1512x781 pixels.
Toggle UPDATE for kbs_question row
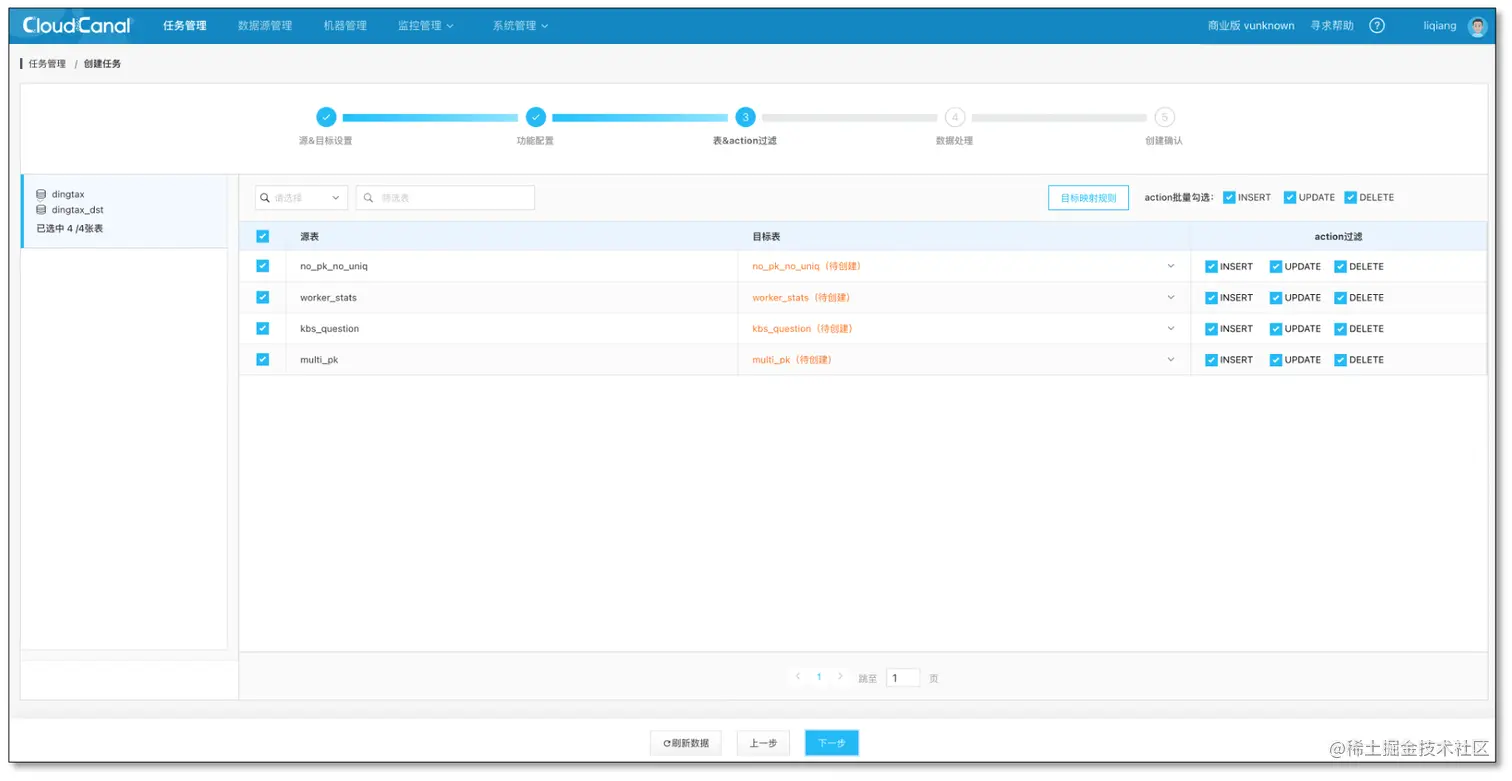click(x=1276, y=329)
